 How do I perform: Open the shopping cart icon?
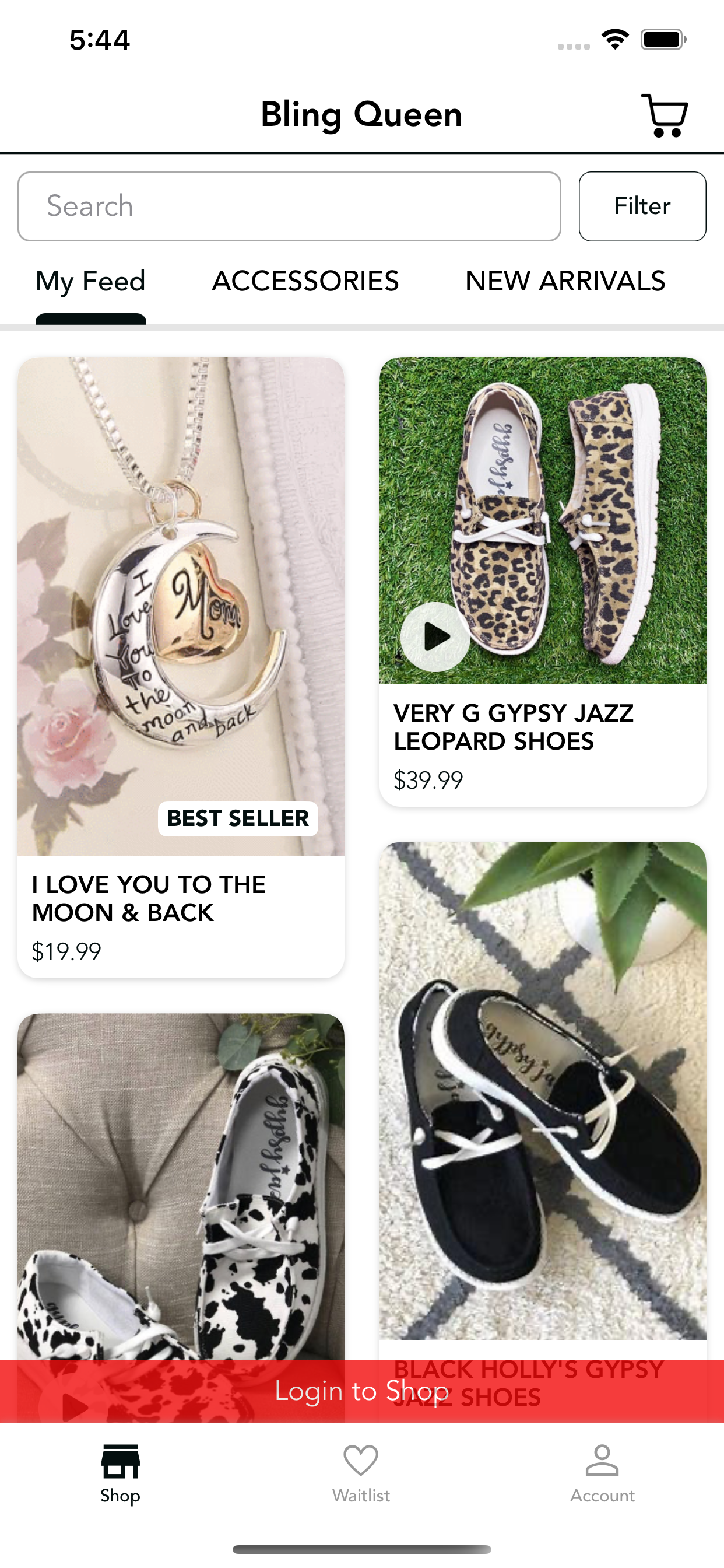pos(664,115)
